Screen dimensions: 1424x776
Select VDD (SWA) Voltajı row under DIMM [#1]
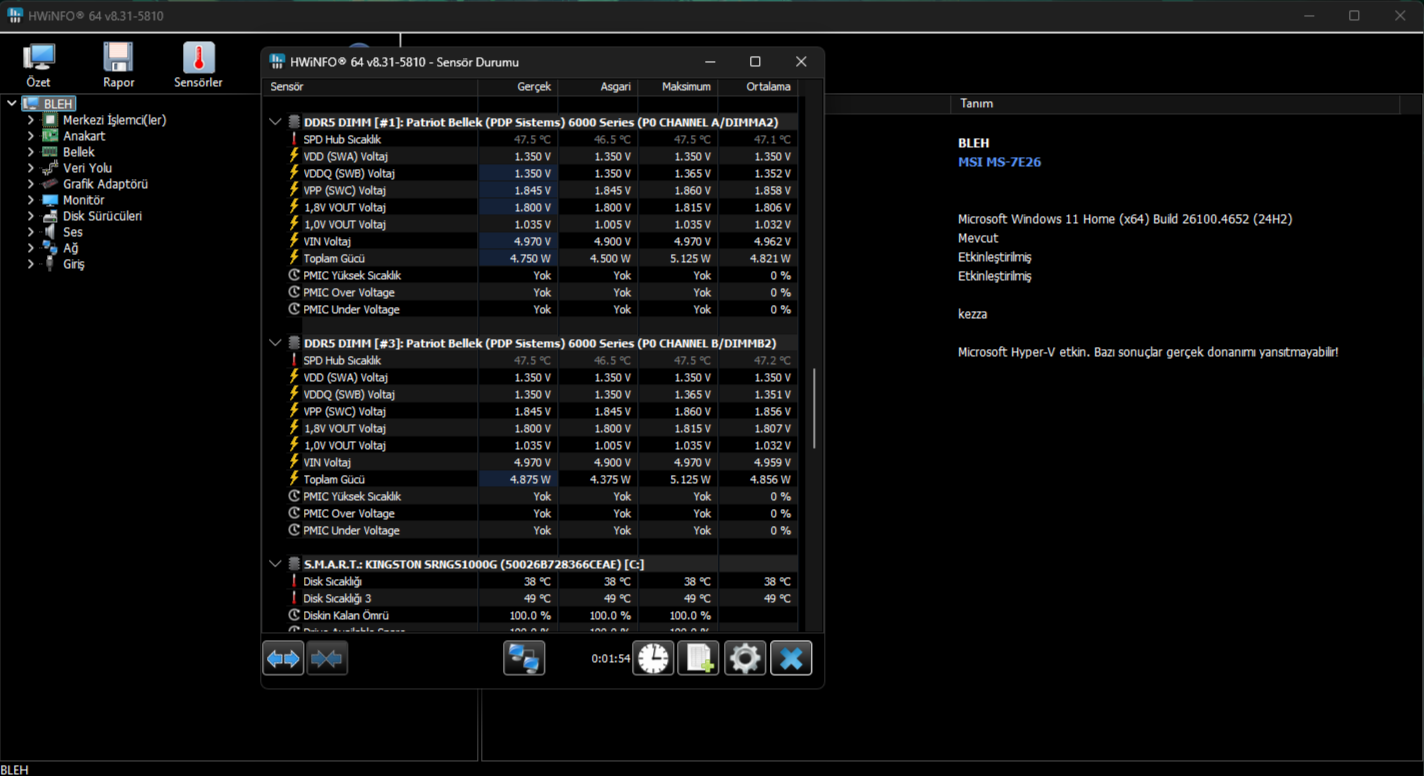pyautogui.click(x=530, y=157)
